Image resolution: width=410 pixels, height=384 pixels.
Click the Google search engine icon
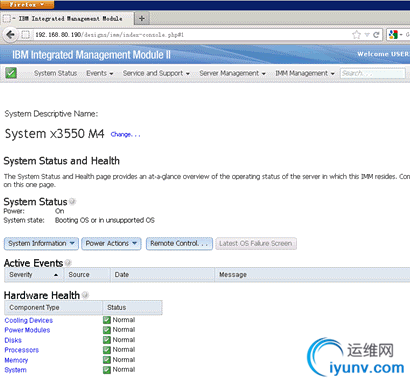point(393,35)
